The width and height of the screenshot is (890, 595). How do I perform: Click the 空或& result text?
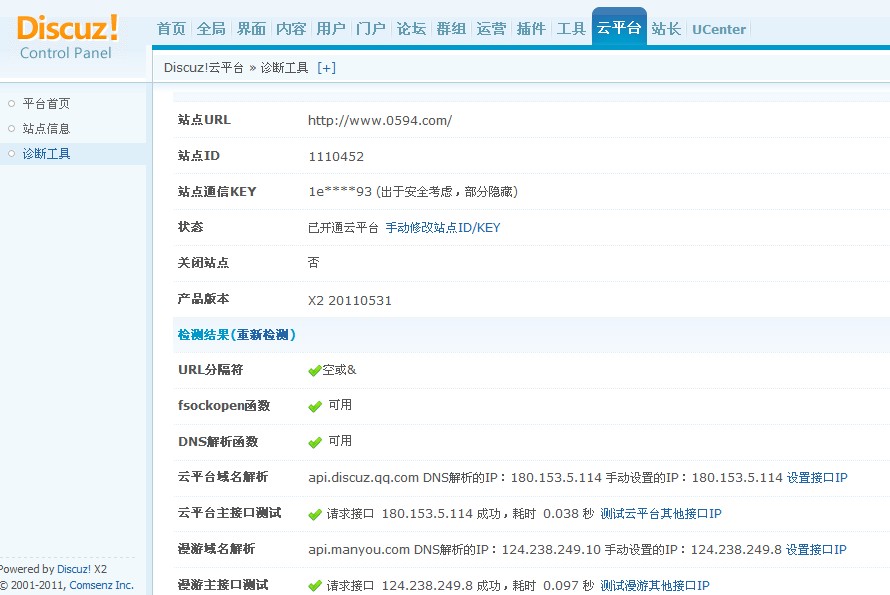point(339,370)
